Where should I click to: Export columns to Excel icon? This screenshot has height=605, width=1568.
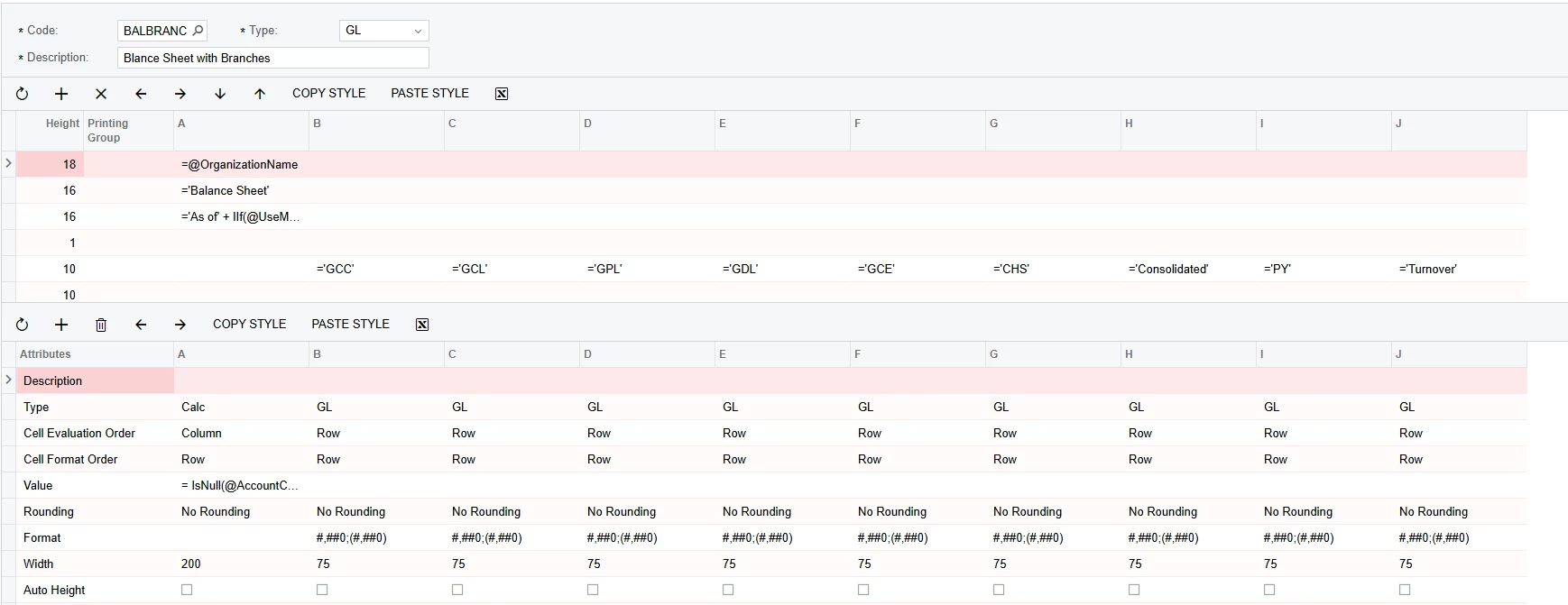(x=422, y=325)
